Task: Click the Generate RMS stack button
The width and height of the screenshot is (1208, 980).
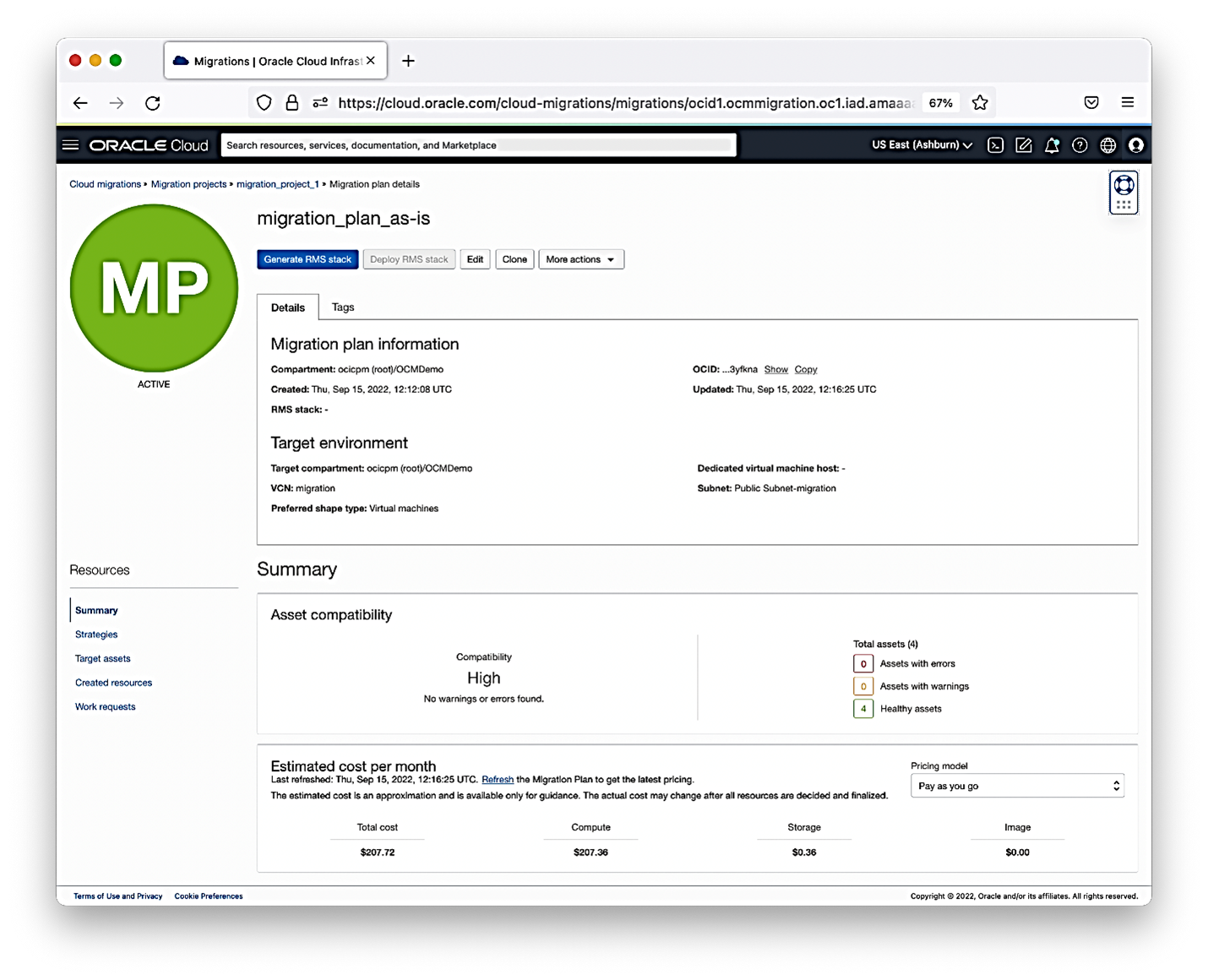Action: [307, 259]
